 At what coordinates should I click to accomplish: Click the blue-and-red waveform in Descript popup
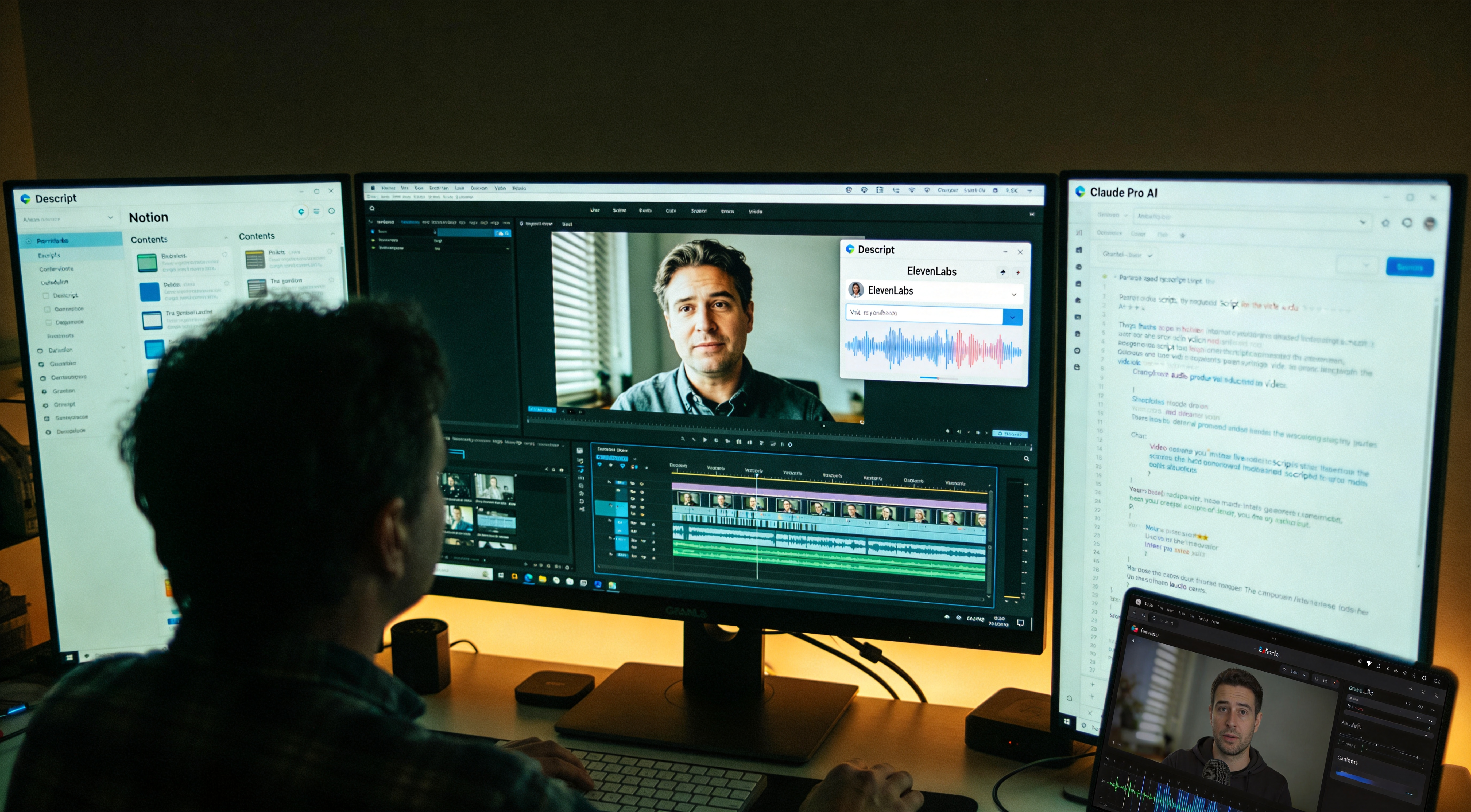click(x=933, y=348)
